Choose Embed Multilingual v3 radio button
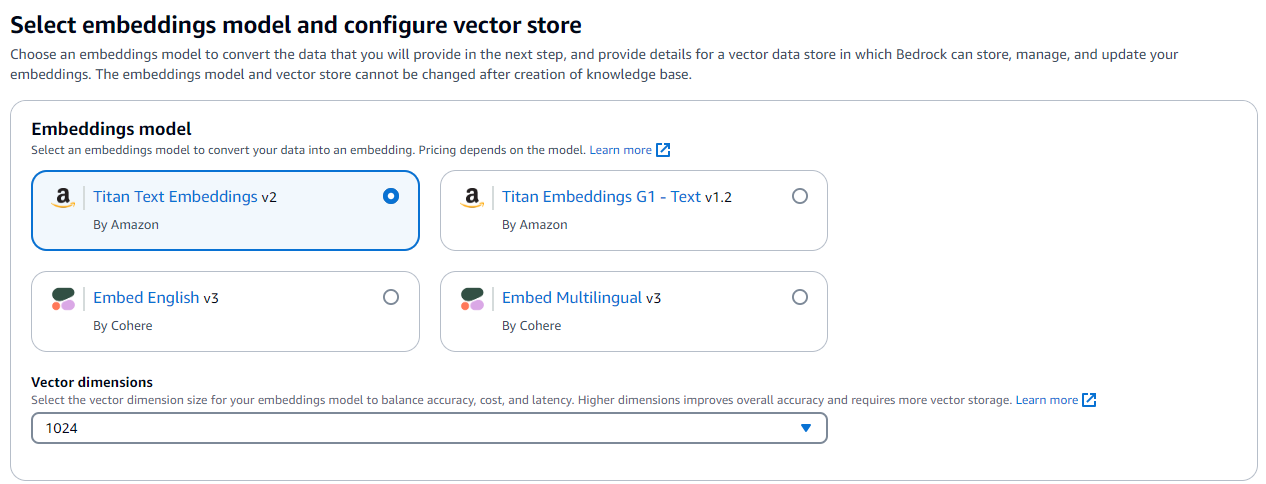Viewport: 1266px width, 484px height. click(800, 297)
